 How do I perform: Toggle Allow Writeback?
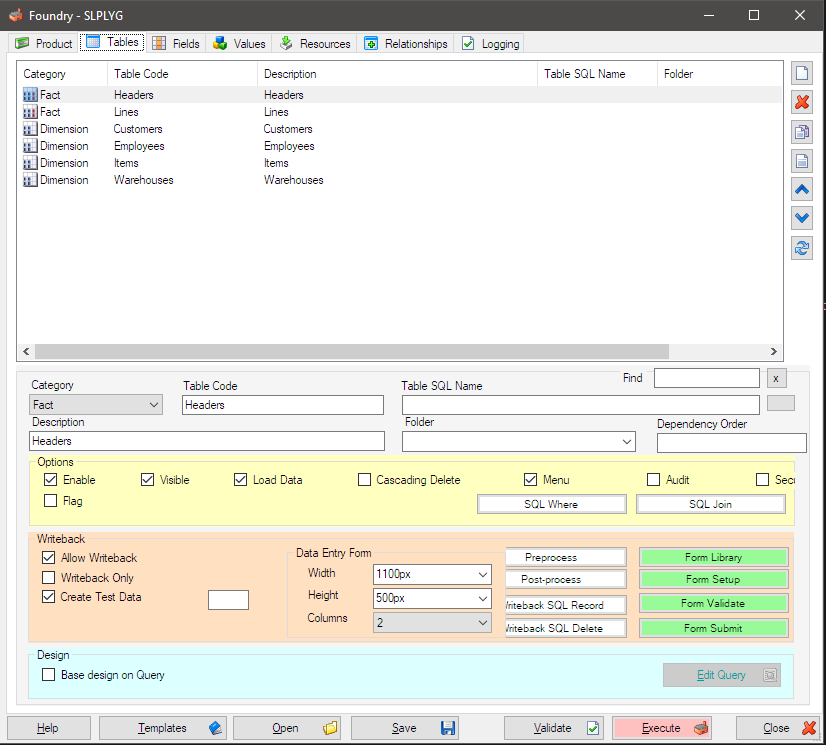point(48,557)
